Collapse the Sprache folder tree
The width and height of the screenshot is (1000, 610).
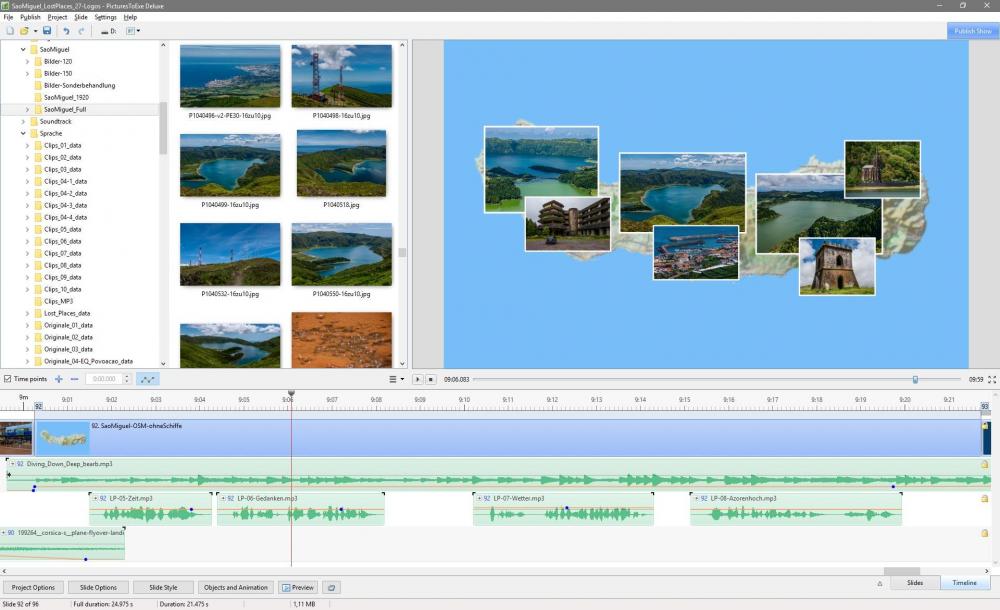click(22, 133)
